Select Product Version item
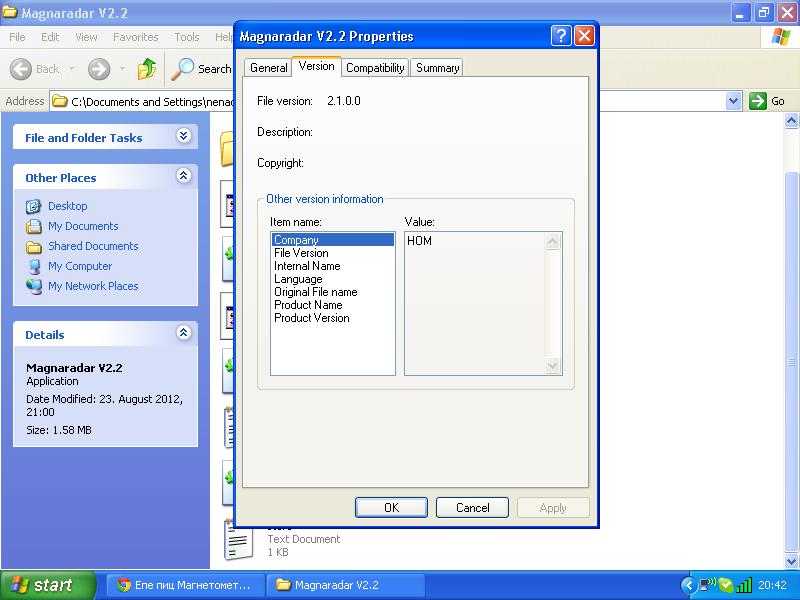 click(333, 318)
